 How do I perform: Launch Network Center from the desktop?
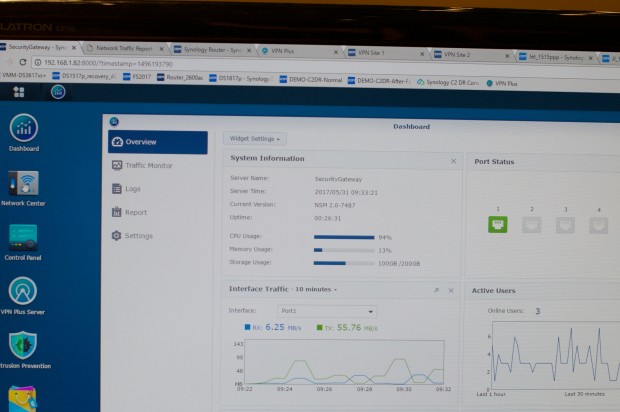(x=24, y=184)
